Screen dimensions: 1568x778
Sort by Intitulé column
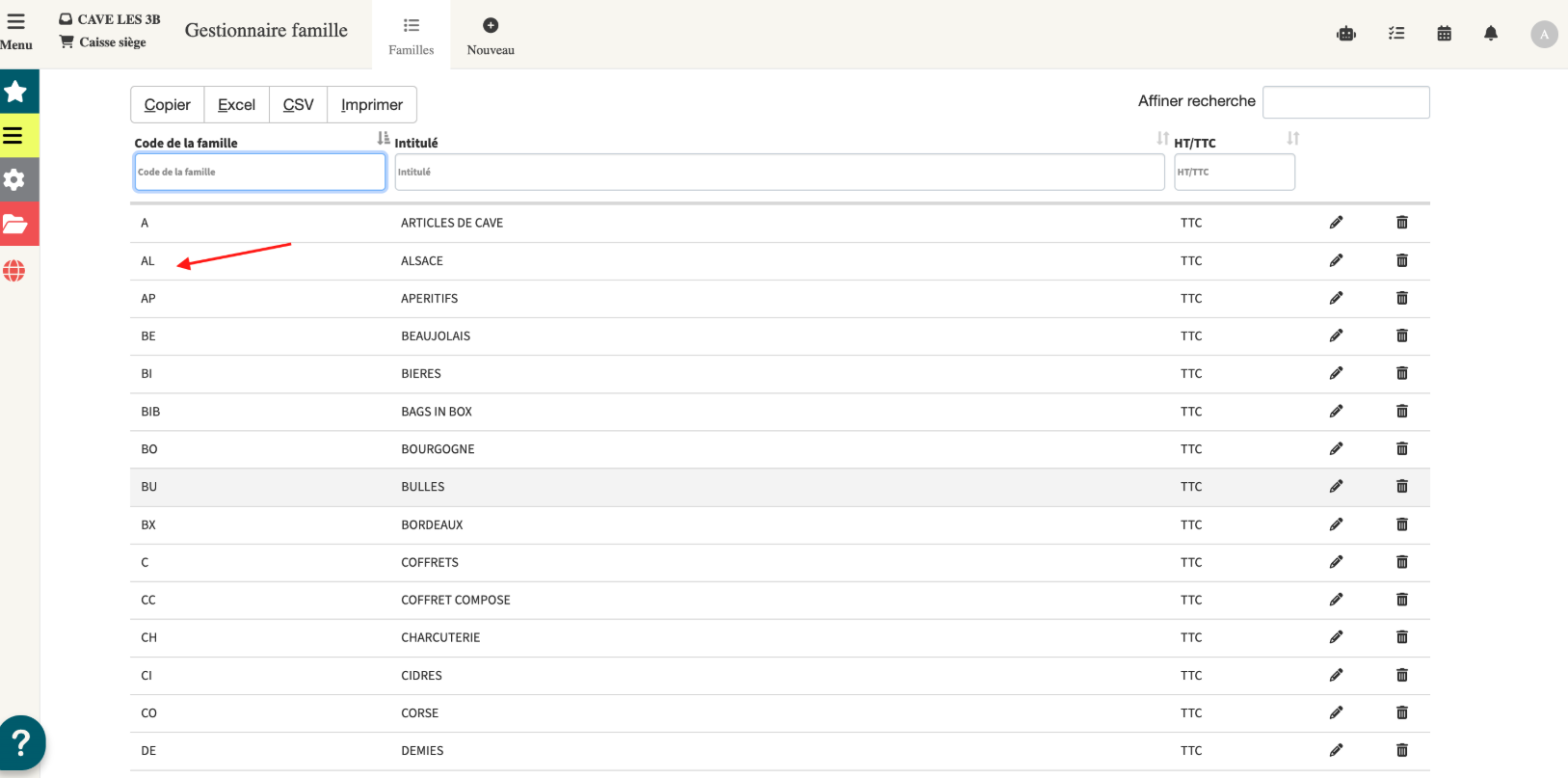(x=1162, y=139)
